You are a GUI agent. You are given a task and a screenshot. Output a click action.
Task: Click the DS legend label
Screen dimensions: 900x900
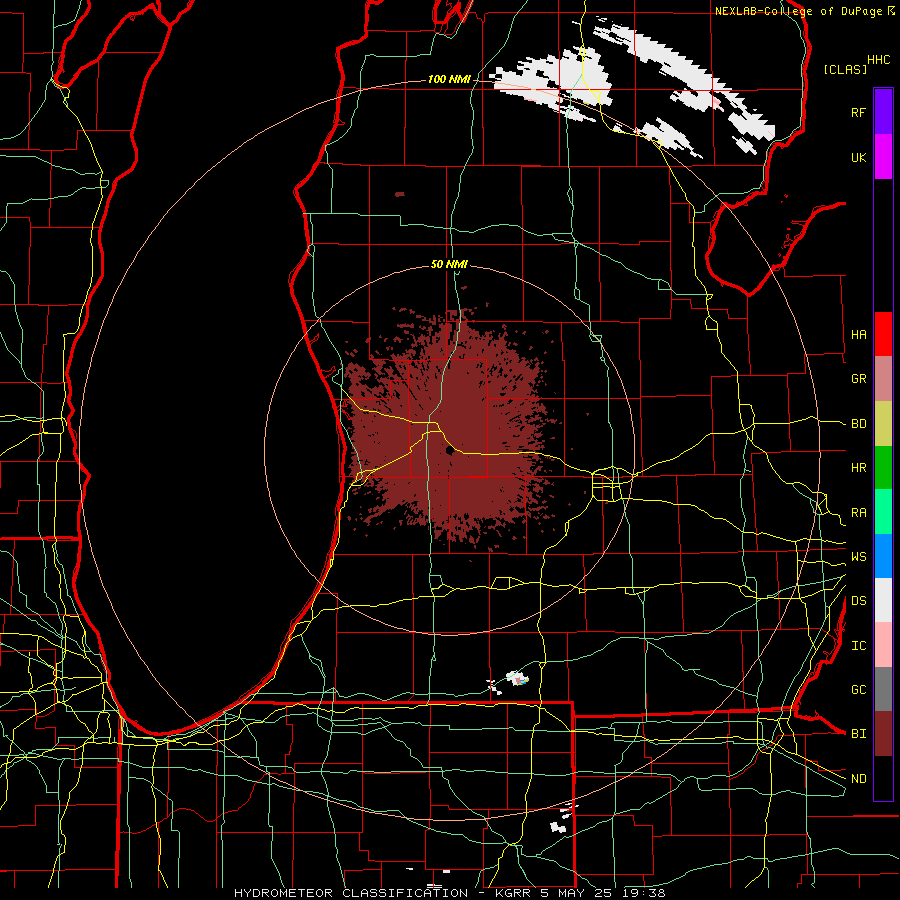pyautogui.click(x=858, y=601)
